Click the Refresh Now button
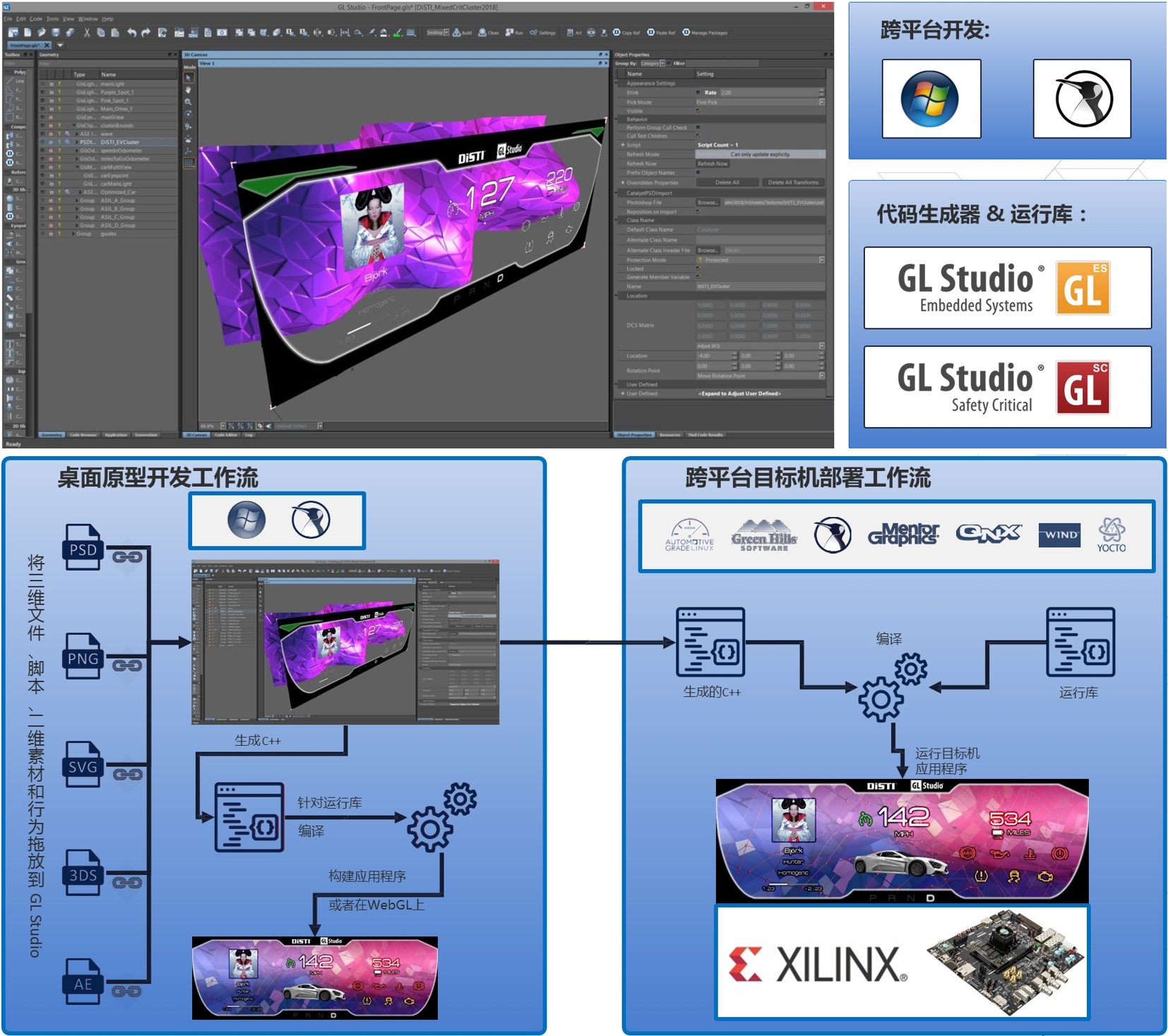The height and width of the screenshot is (1036, 1168). (713, 164)
